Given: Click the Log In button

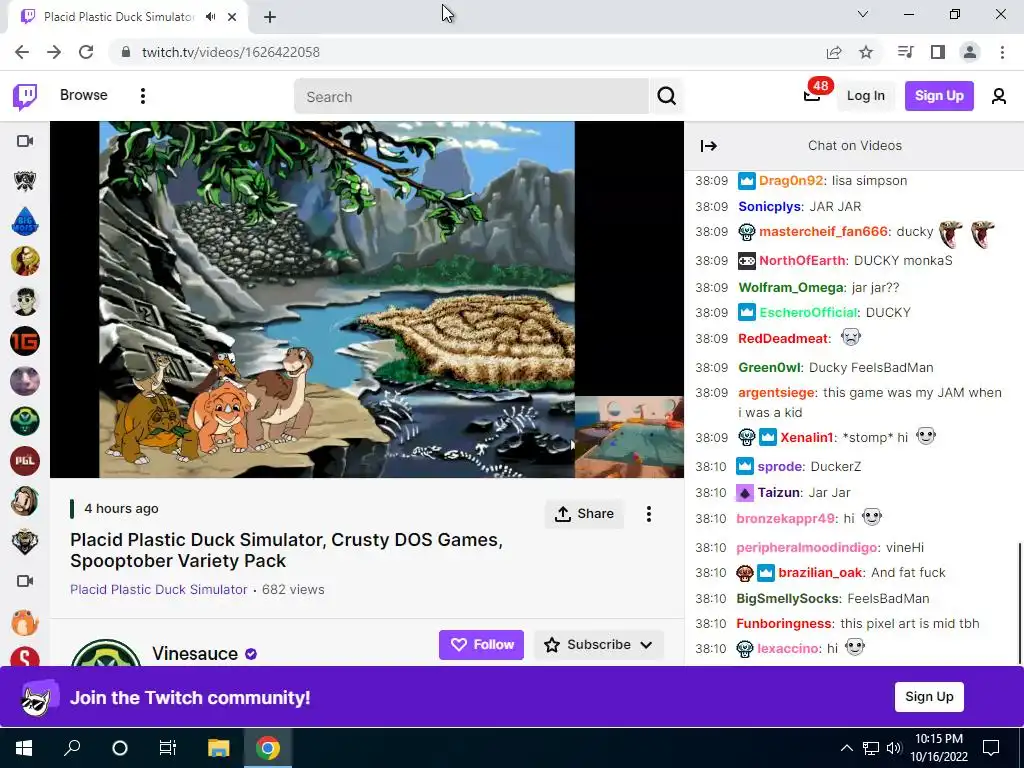Looking at the screenshot, I should tap(865, 96).
